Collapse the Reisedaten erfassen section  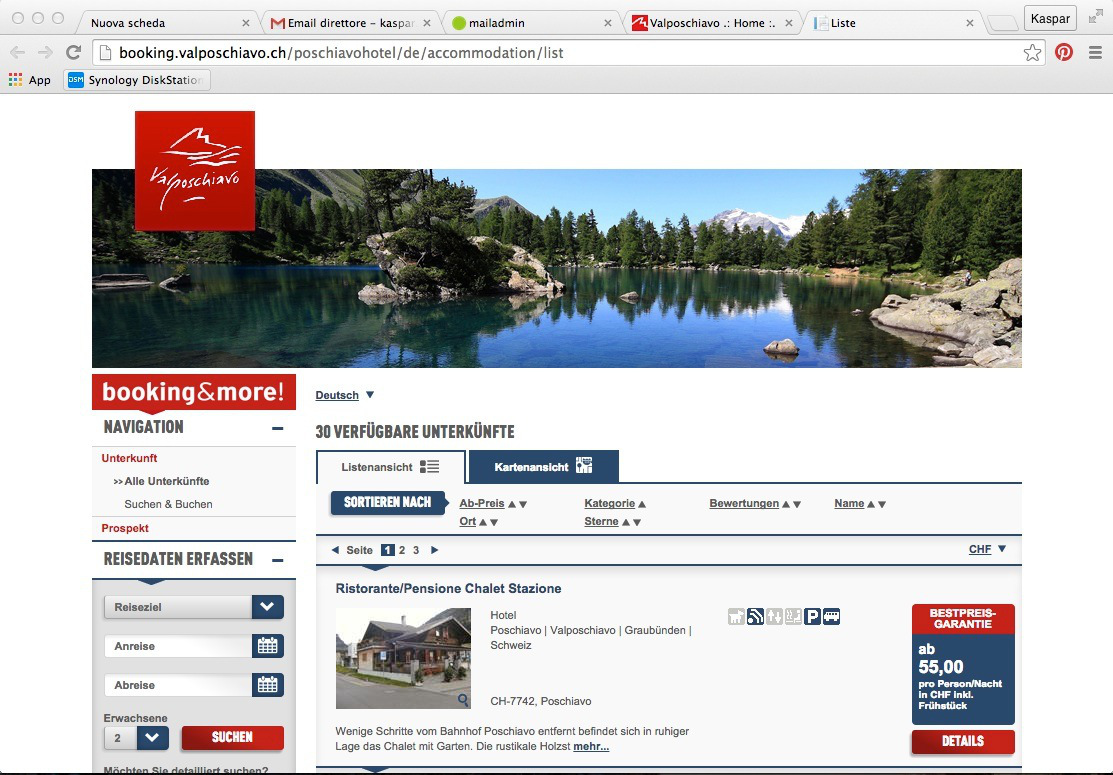coord(277,560)
